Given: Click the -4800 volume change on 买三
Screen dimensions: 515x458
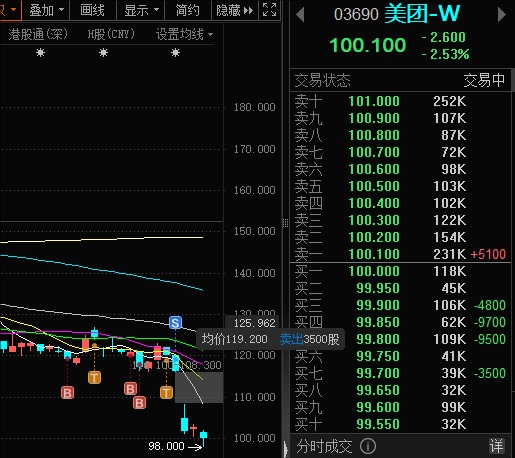Looking at the screenshot, I should pyautogui.click(x=490, y=305).
